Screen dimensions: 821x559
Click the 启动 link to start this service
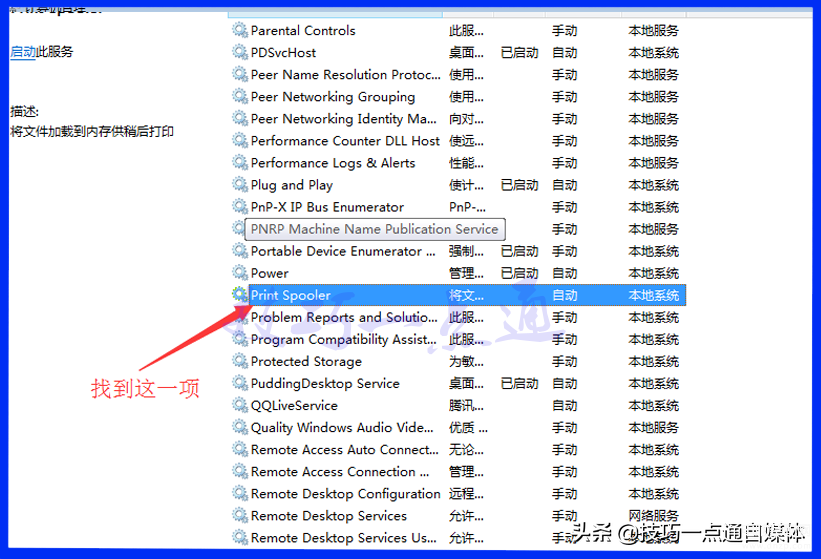[x=23, y=52]
